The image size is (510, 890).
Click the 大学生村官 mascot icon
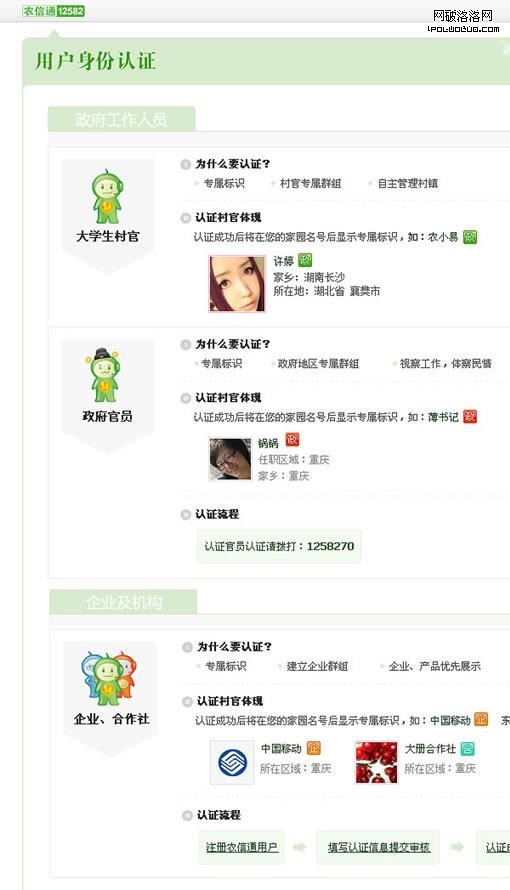click(x=107, y=197)
